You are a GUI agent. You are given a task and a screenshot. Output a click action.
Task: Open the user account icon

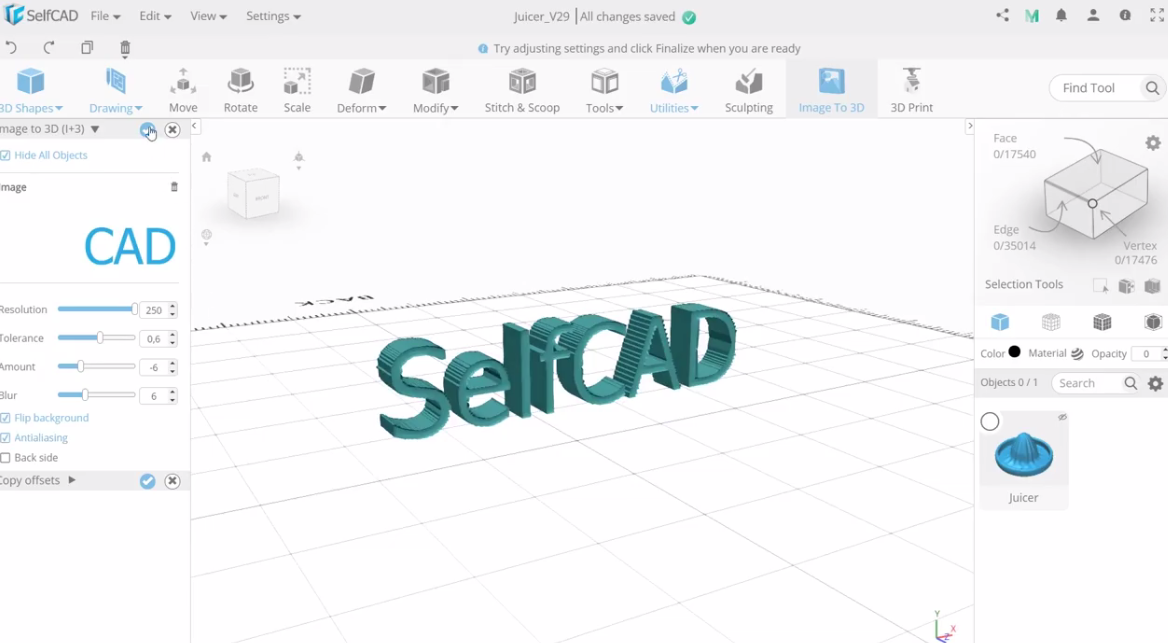coord(1093,16)
